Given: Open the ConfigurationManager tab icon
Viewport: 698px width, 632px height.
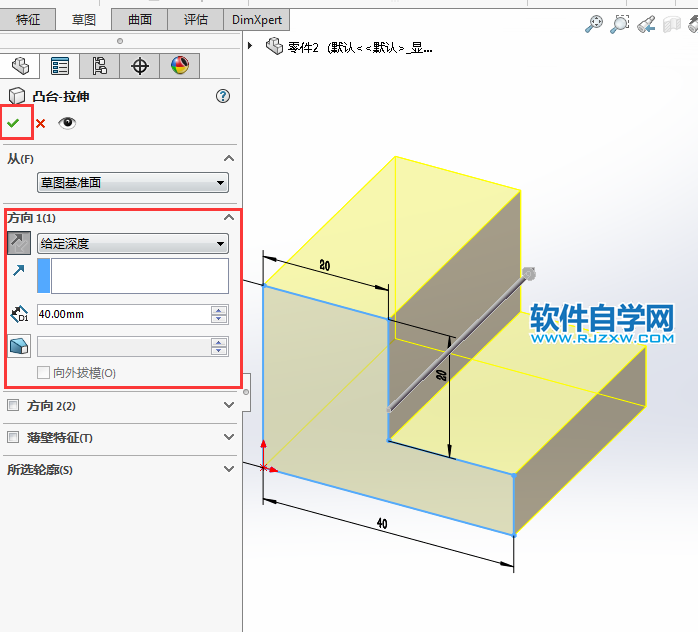Looking at the screenshot, I should 99,66.
